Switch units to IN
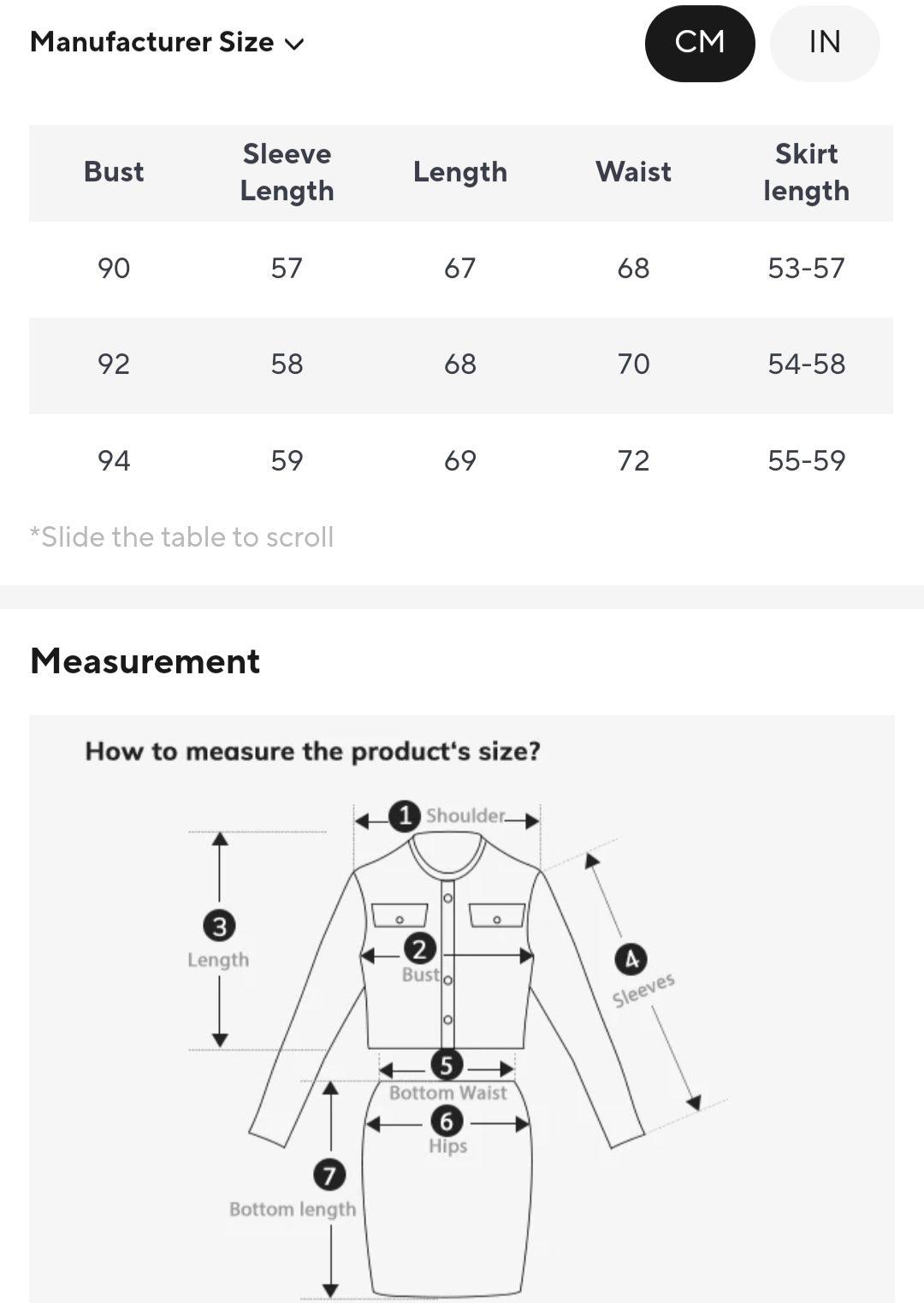This screenshot has height=1303, width=924. pyautogui.click(x=825, y=43)
